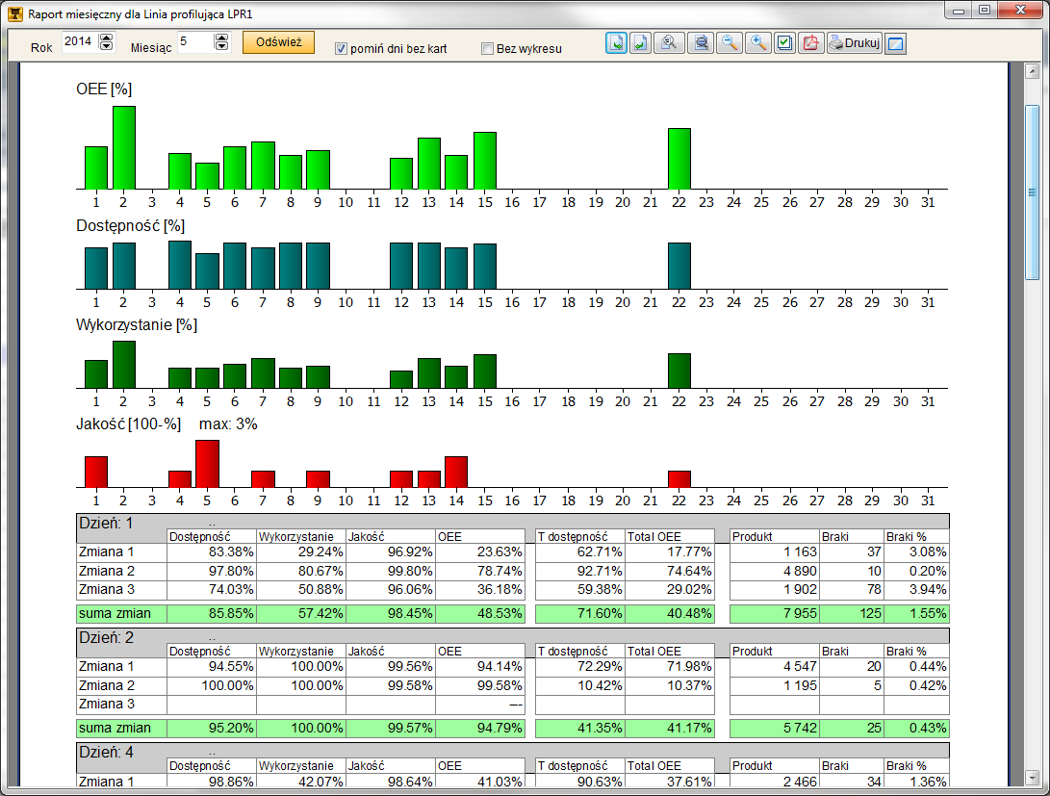Click the green checkmark pages icon
Screen dimensions: 1050x796
coord(784,44)
